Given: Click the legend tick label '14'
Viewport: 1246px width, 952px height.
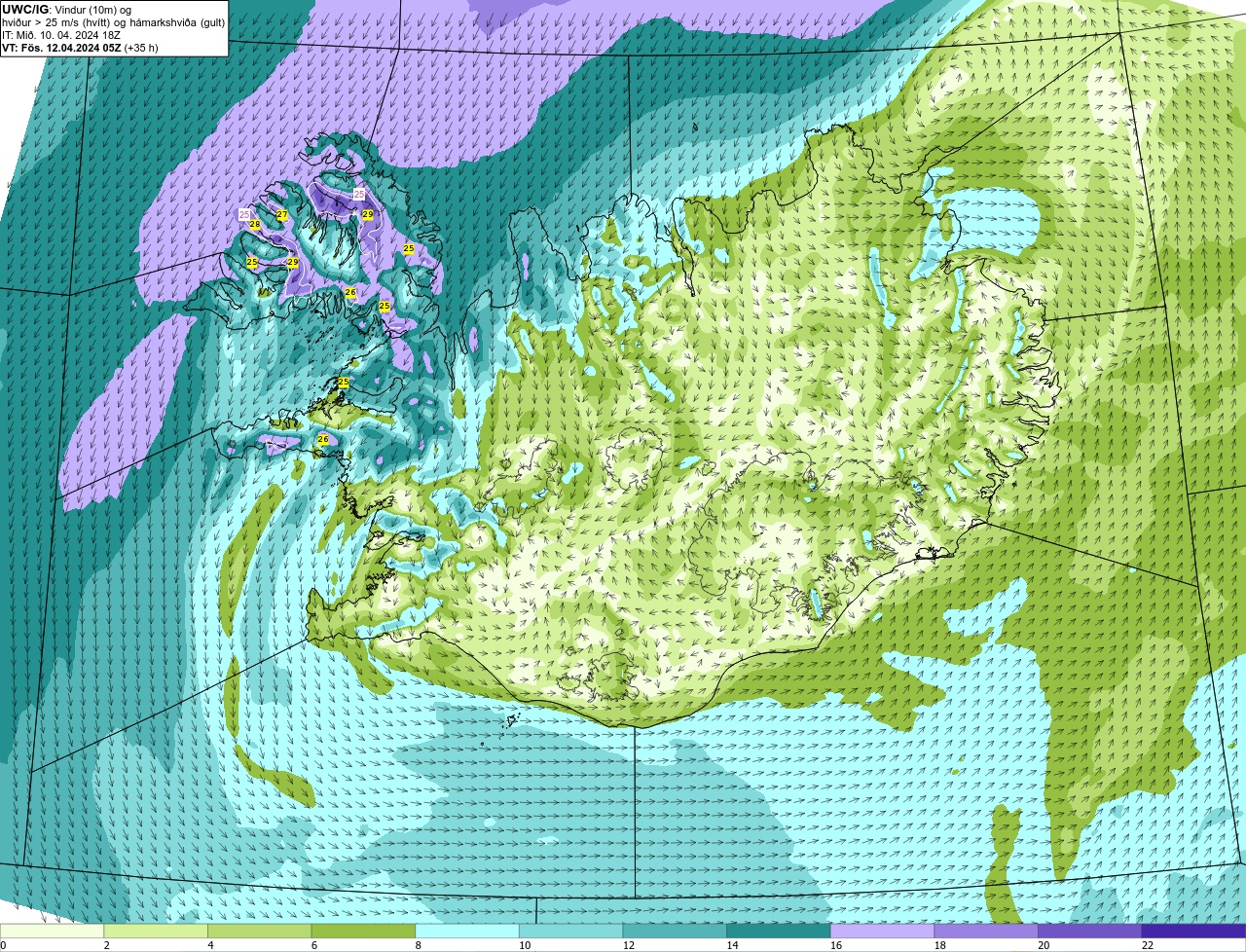Looking at the screenshot, I should pyautogui.click(x=732, y=945).
